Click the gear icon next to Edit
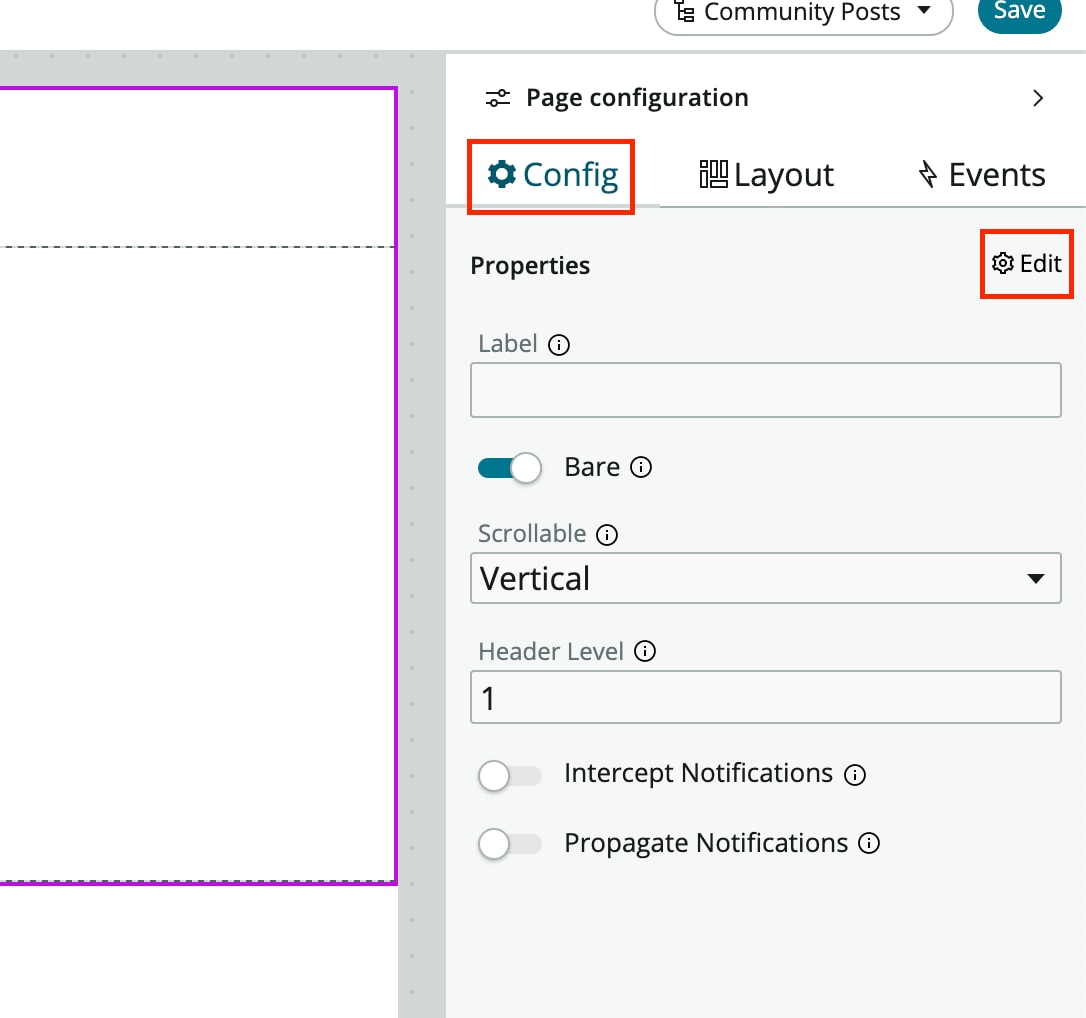Image resolution: width=1086 pixels, height=1018 pixels. point(1001,263)
